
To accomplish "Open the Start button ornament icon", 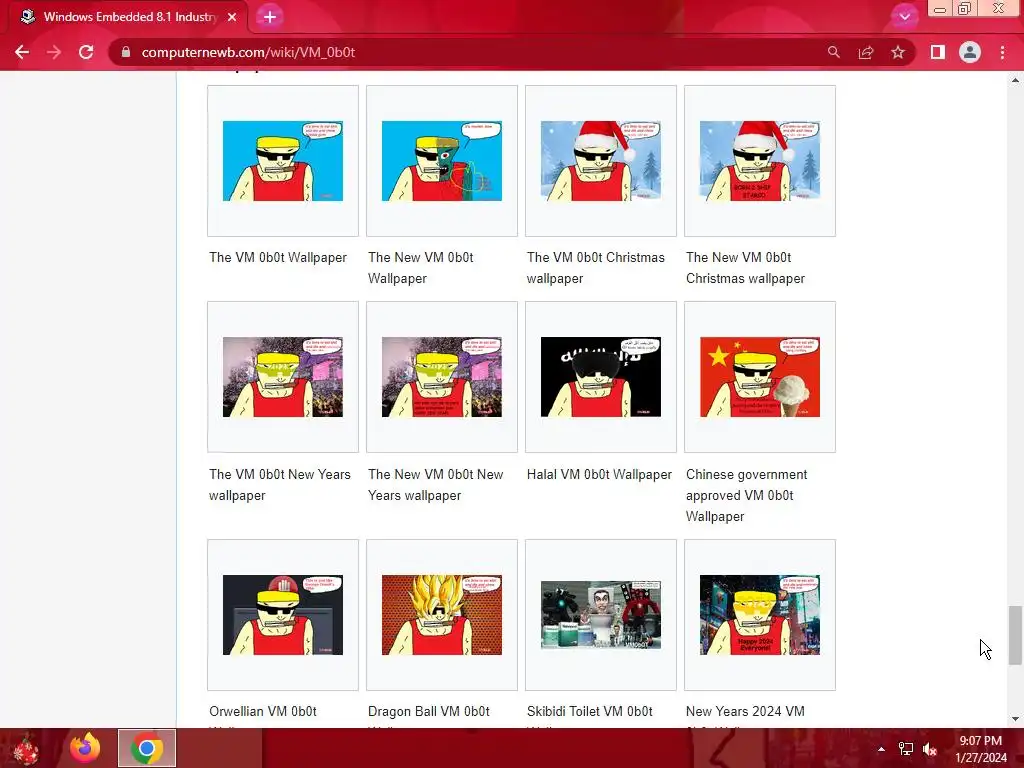I will [26, 748].
